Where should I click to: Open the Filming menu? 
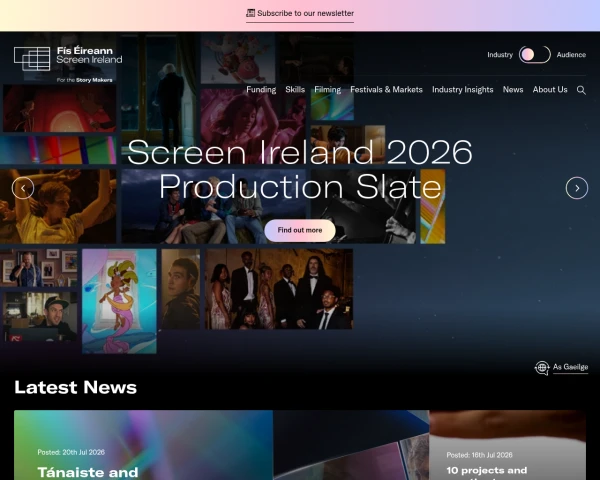coord(328,90)
